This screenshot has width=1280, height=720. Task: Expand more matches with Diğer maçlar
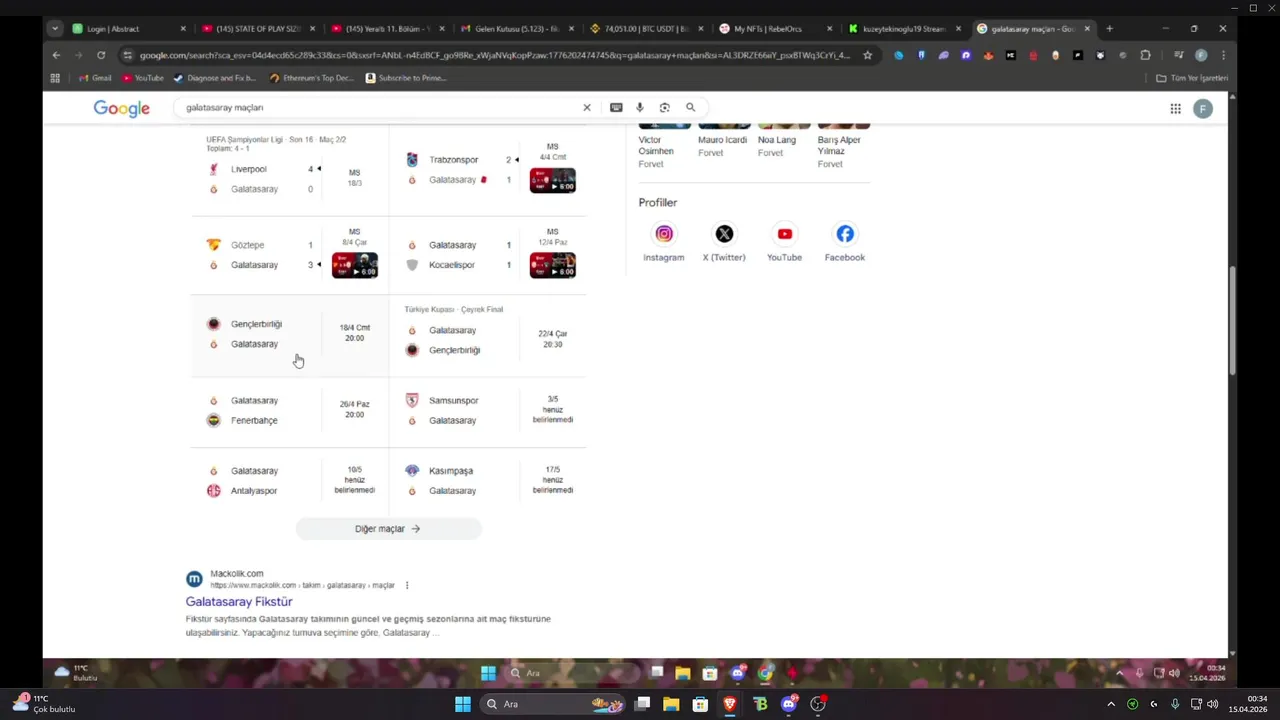tap(388, 529)
